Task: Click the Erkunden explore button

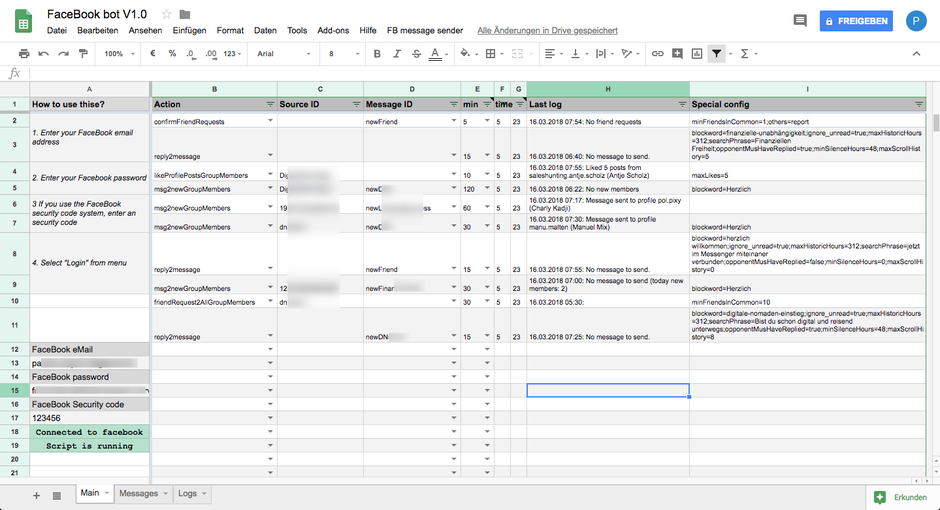Action: coord(902,495)
